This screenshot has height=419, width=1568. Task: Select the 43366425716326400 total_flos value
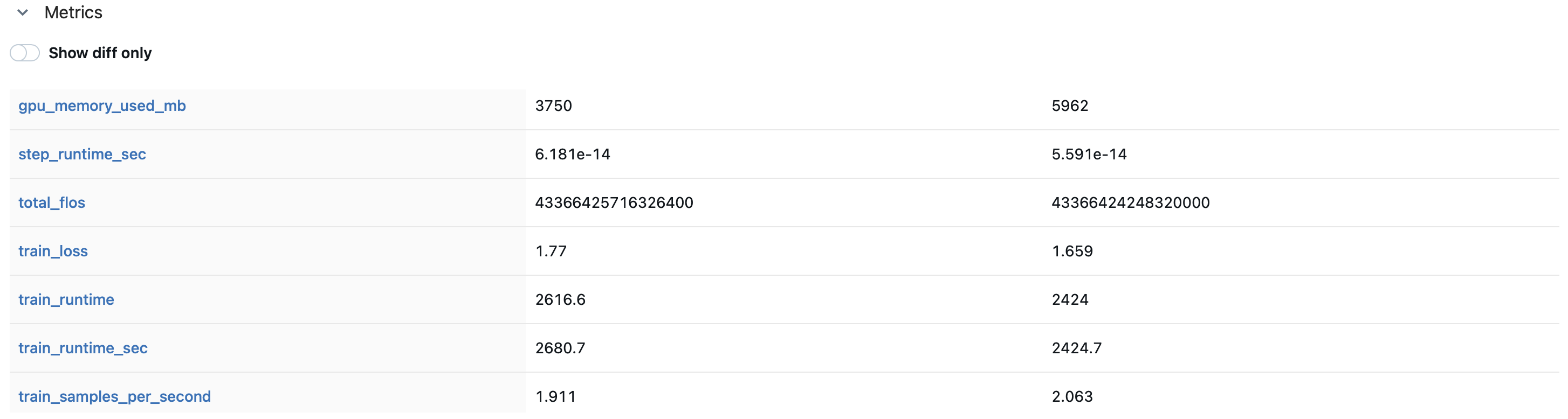[614, 202]
